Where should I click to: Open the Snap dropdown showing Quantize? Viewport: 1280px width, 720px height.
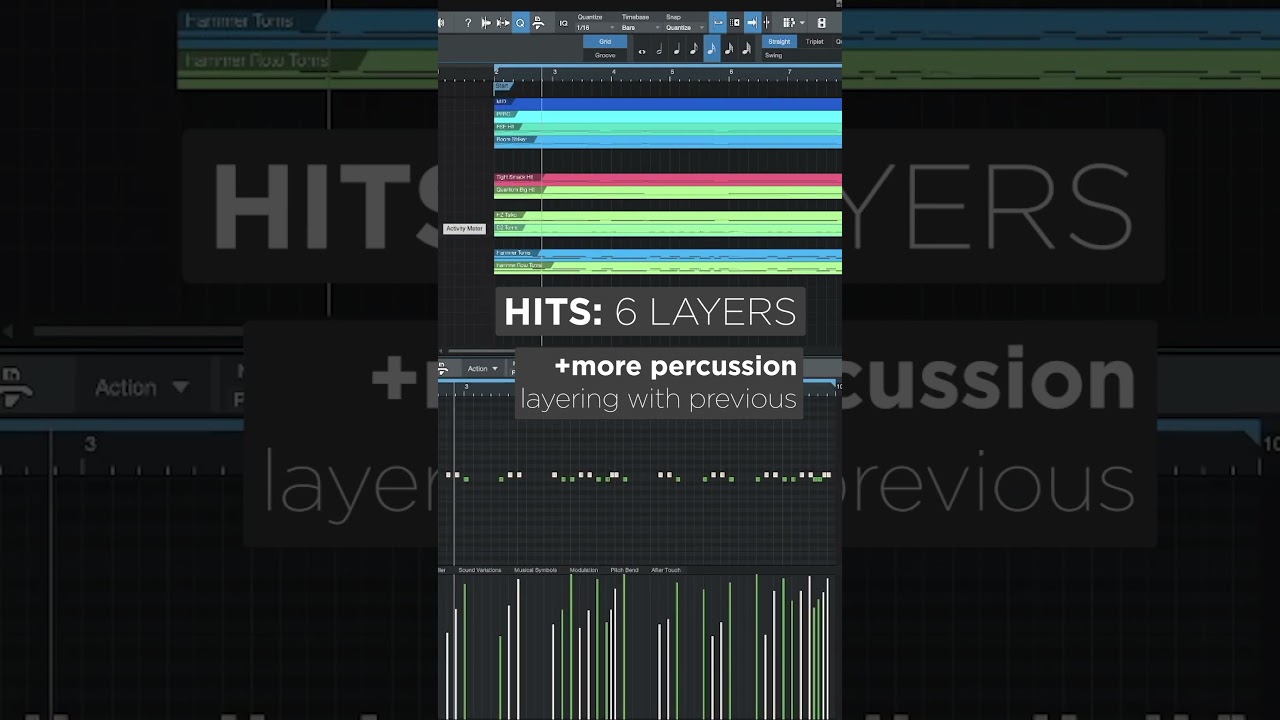click(x=685, y=28)
